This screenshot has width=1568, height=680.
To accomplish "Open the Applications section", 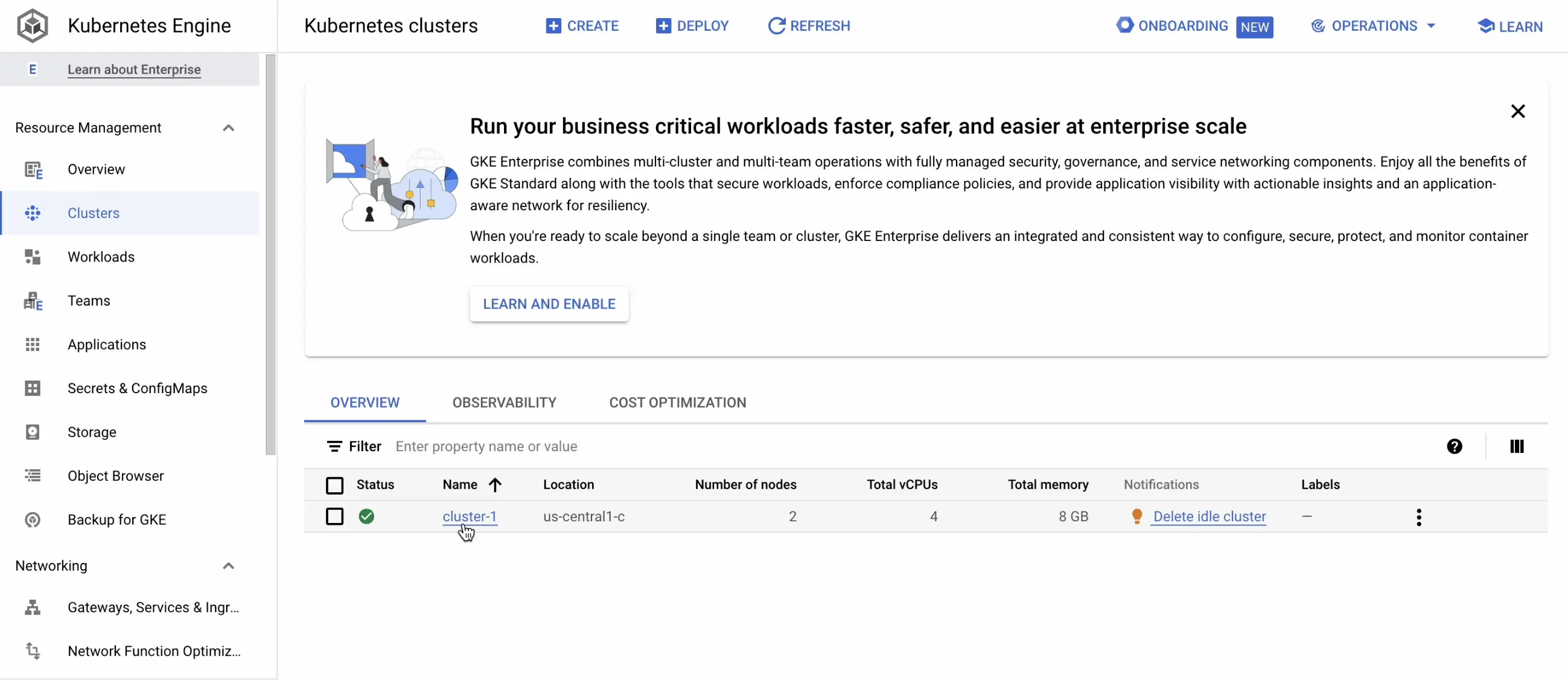I will (x=106, y=344).
